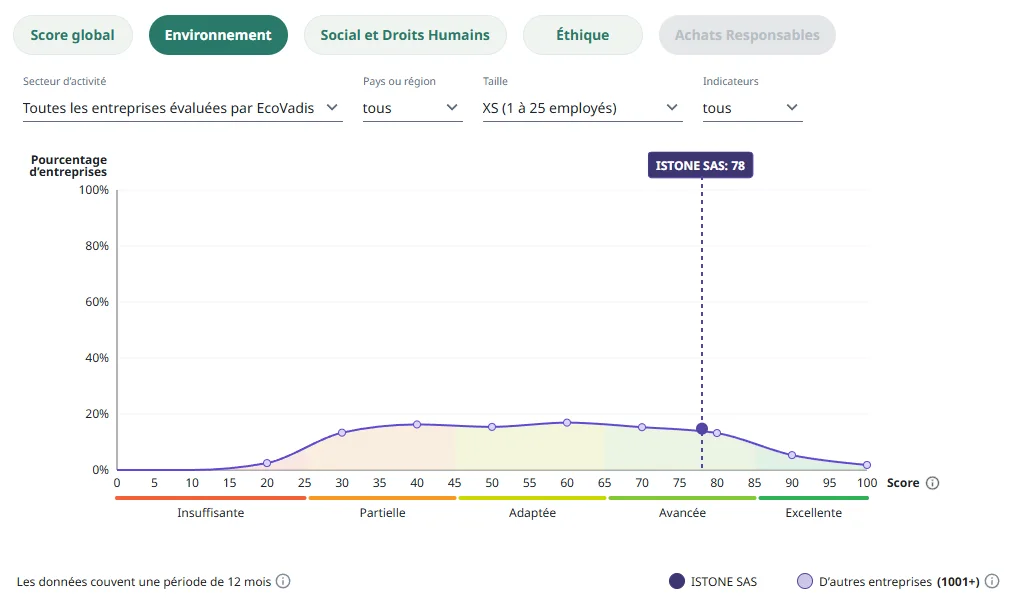1019x614 pixels.
Task: Click info icon next to Score axis label
Action: tap(932, 483)
